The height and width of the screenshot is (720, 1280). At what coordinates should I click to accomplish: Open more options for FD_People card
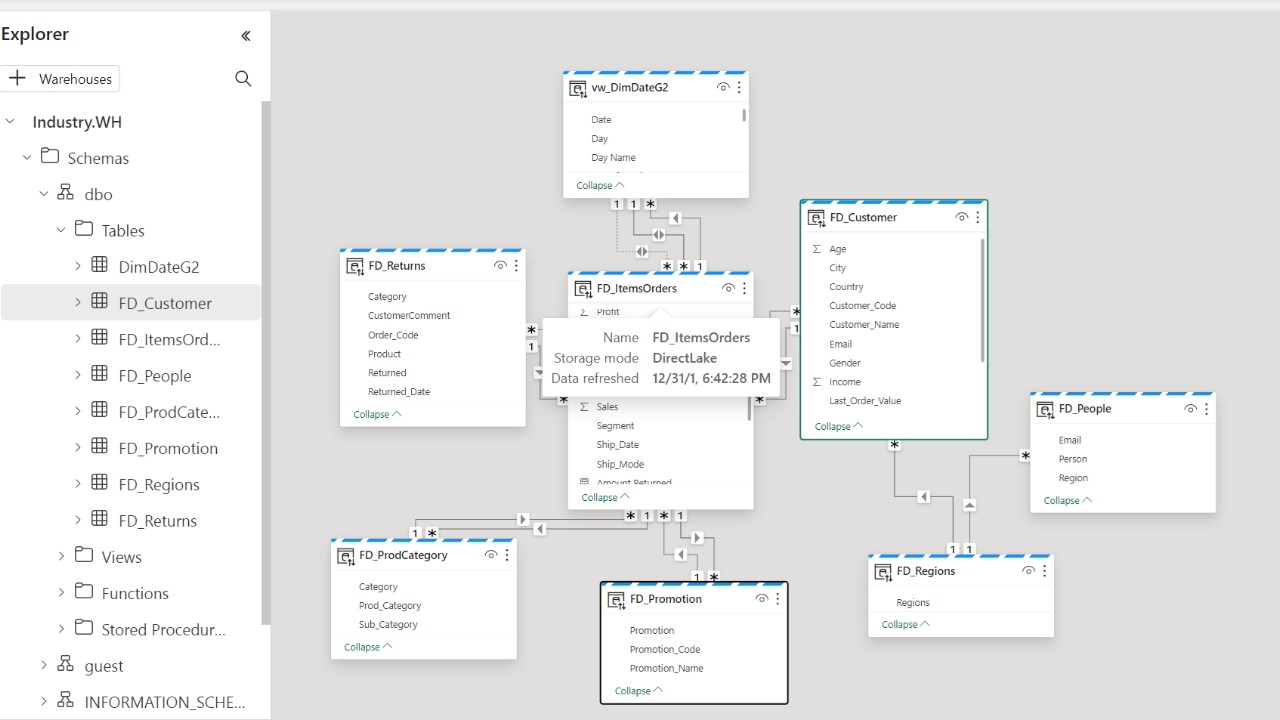tap(1207, 409)
